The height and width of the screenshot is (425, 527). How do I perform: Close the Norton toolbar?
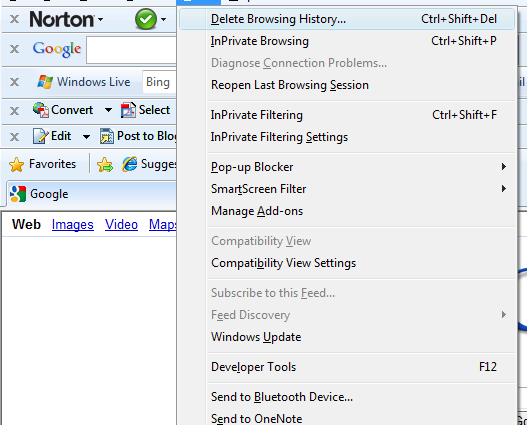click(x=14, y=19)
